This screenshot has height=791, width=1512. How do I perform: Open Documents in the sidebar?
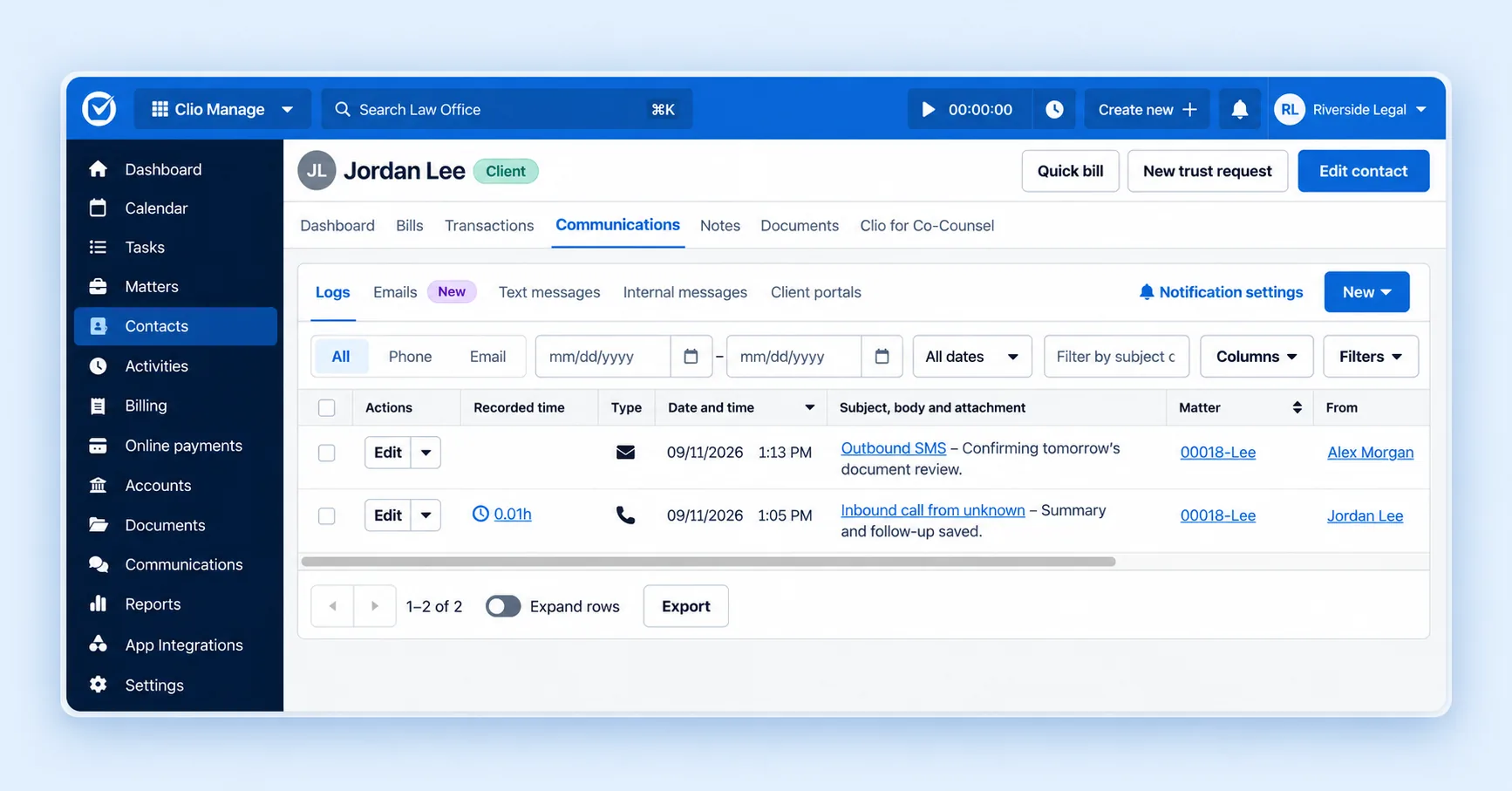(175, 525)
